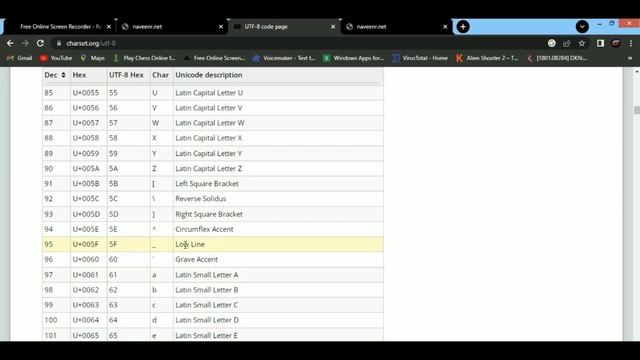Click cell 'U+005F' in row 95

click(85, 244)
